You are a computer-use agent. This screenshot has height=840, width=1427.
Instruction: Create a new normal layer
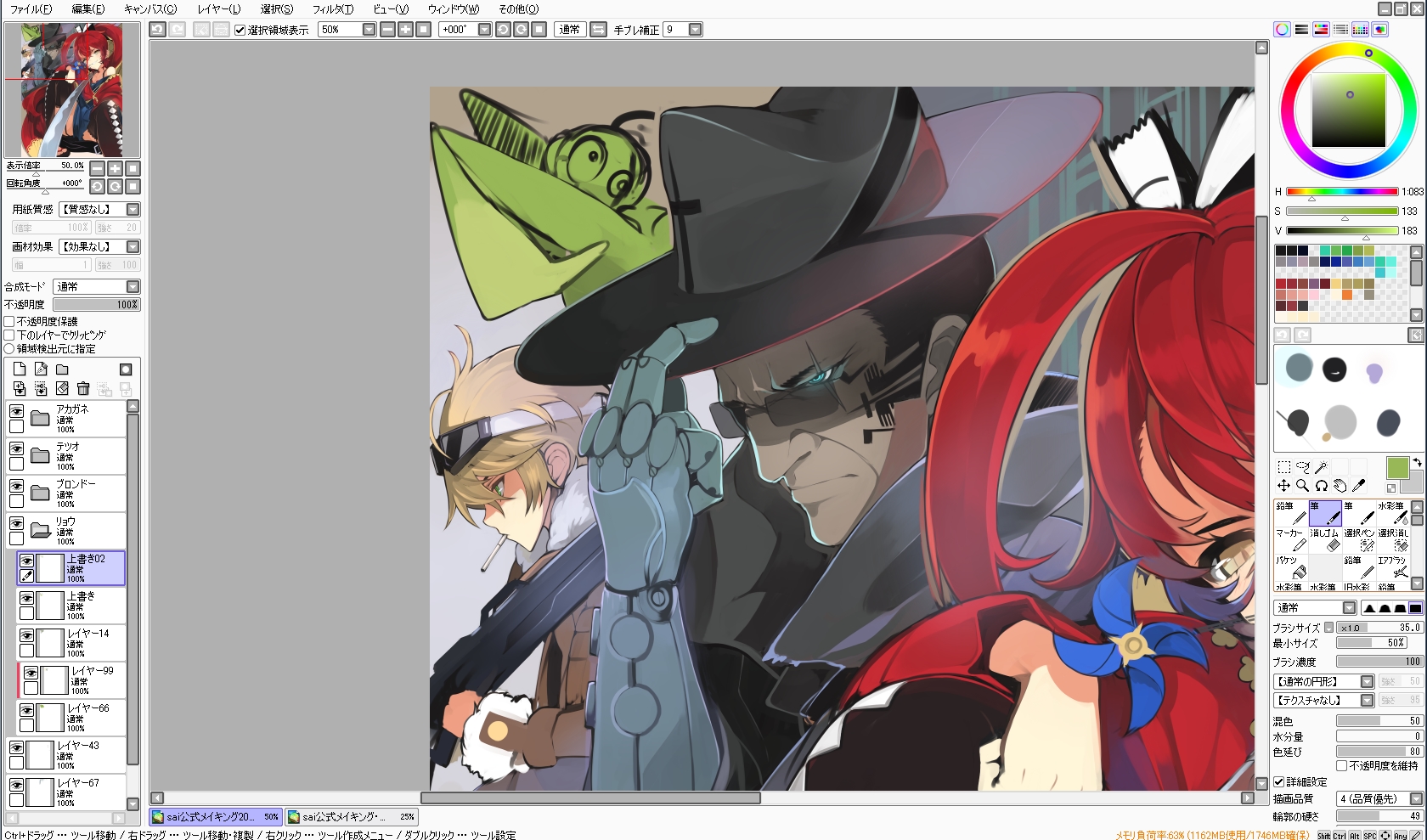(20, 369)
